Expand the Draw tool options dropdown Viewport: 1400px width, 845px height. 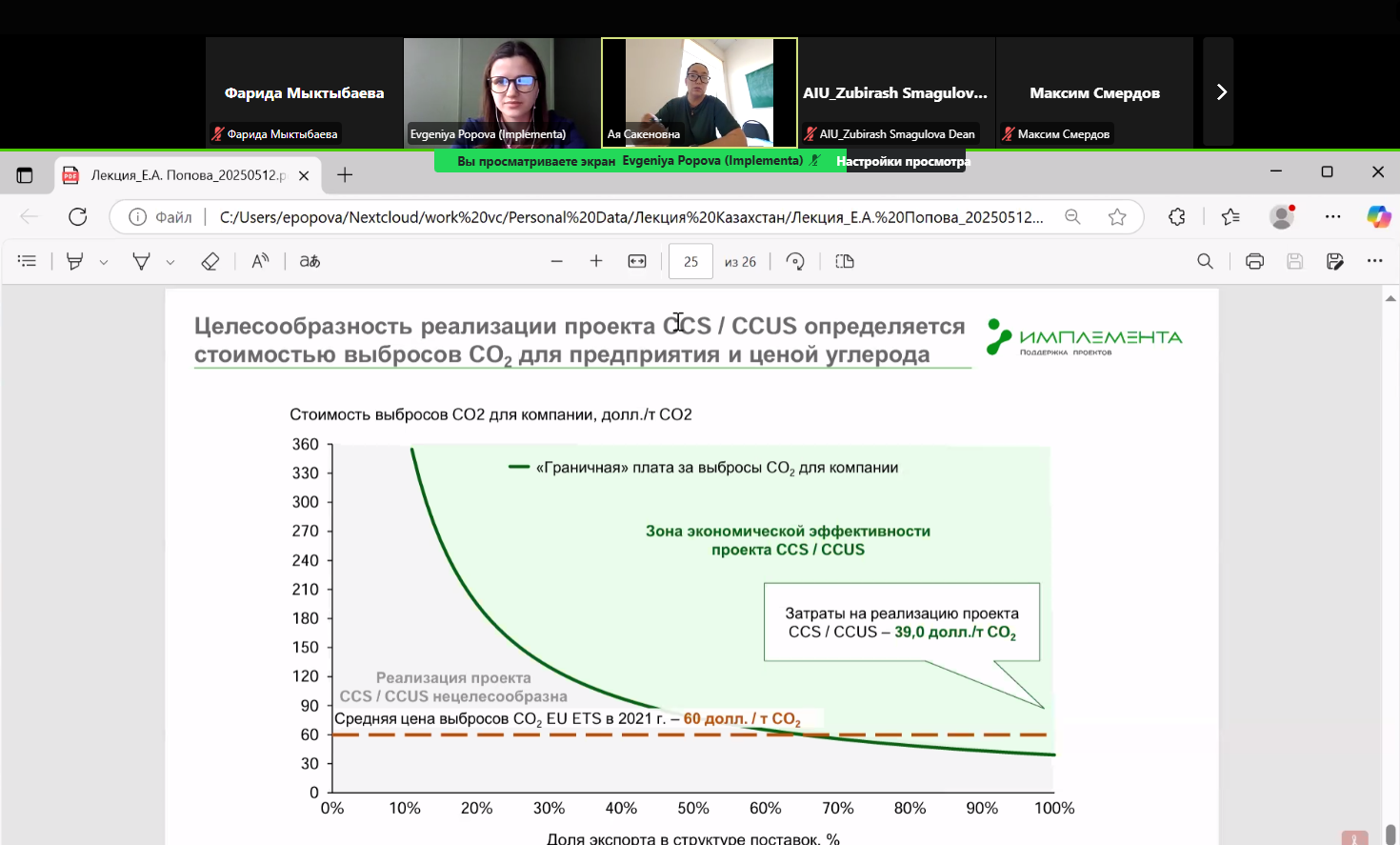pos(170,262)
